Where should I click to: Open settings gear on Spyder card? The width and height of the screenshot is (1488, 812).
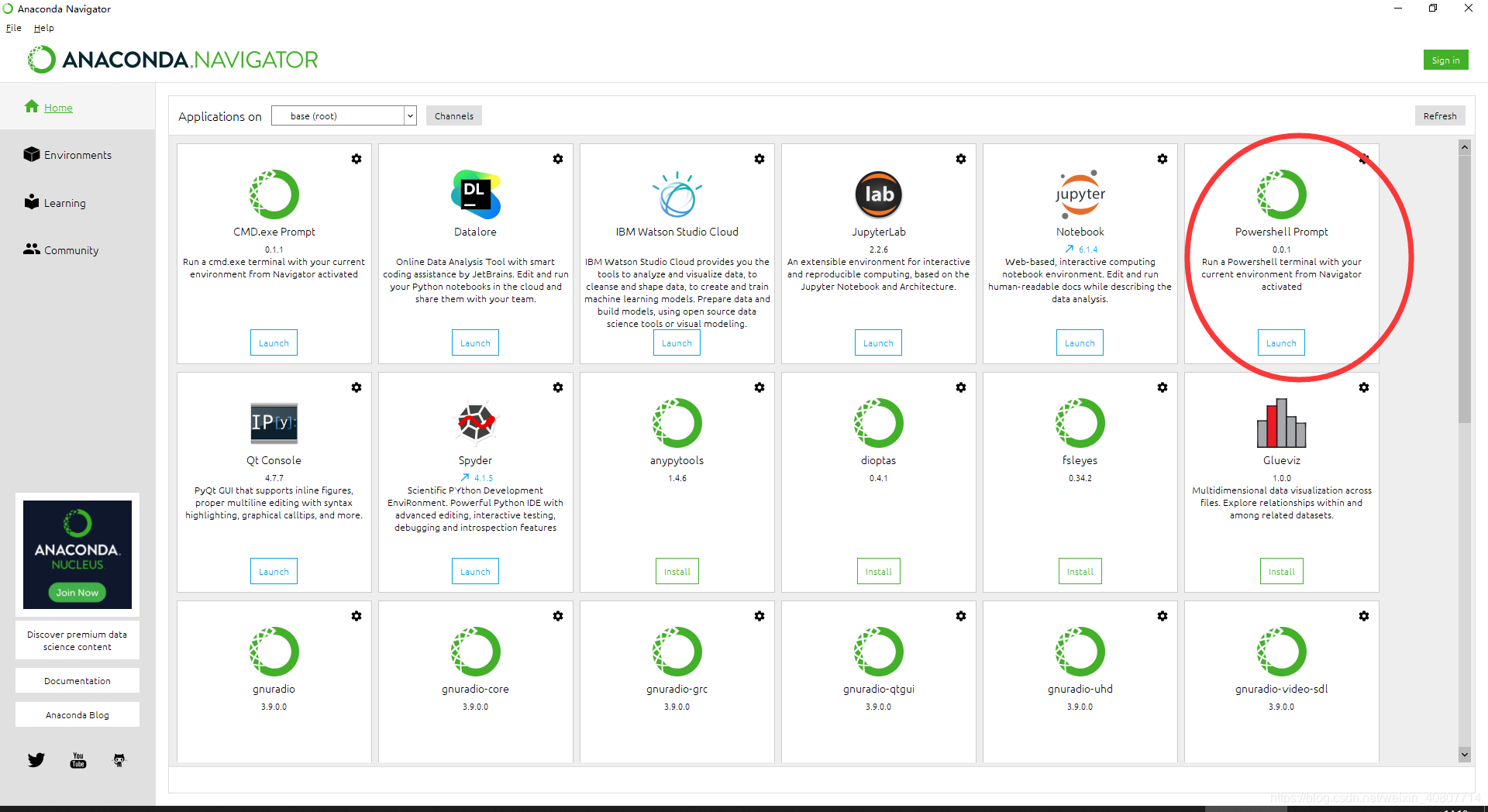pyautogui.click(x=558, y=387)
